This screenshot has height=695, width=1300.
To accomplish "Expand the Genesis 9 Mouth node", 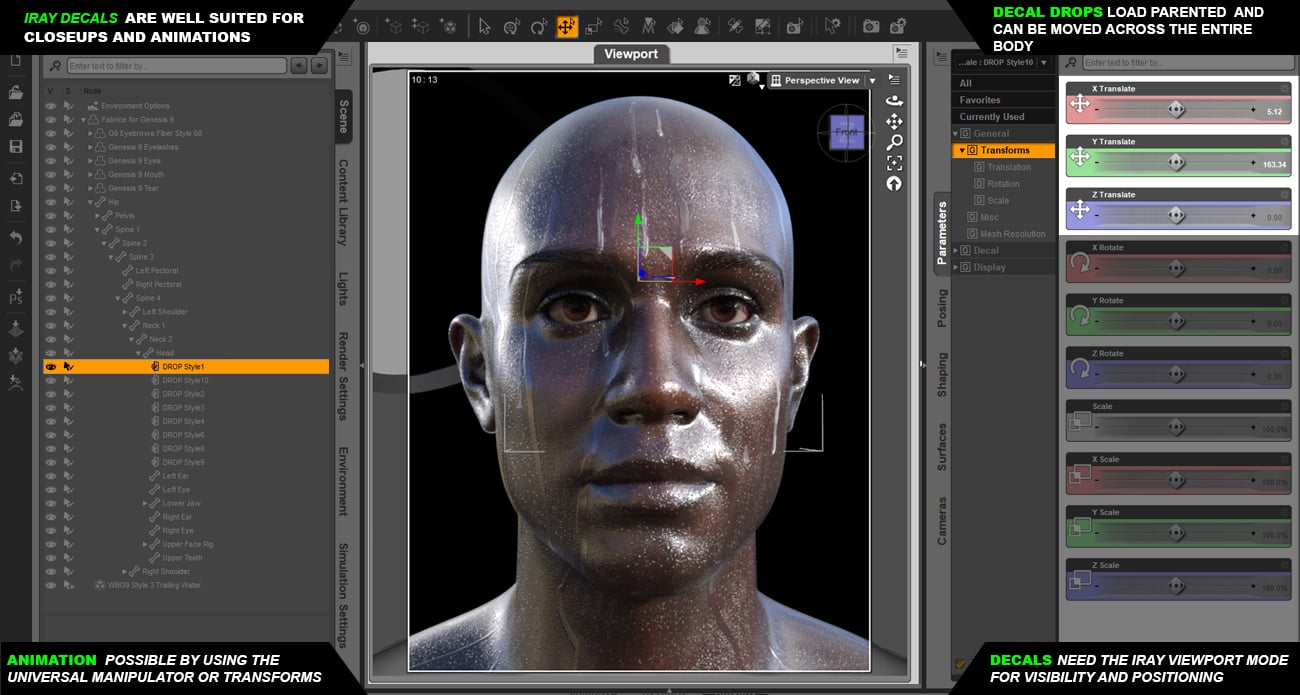I will click(90, 174).
